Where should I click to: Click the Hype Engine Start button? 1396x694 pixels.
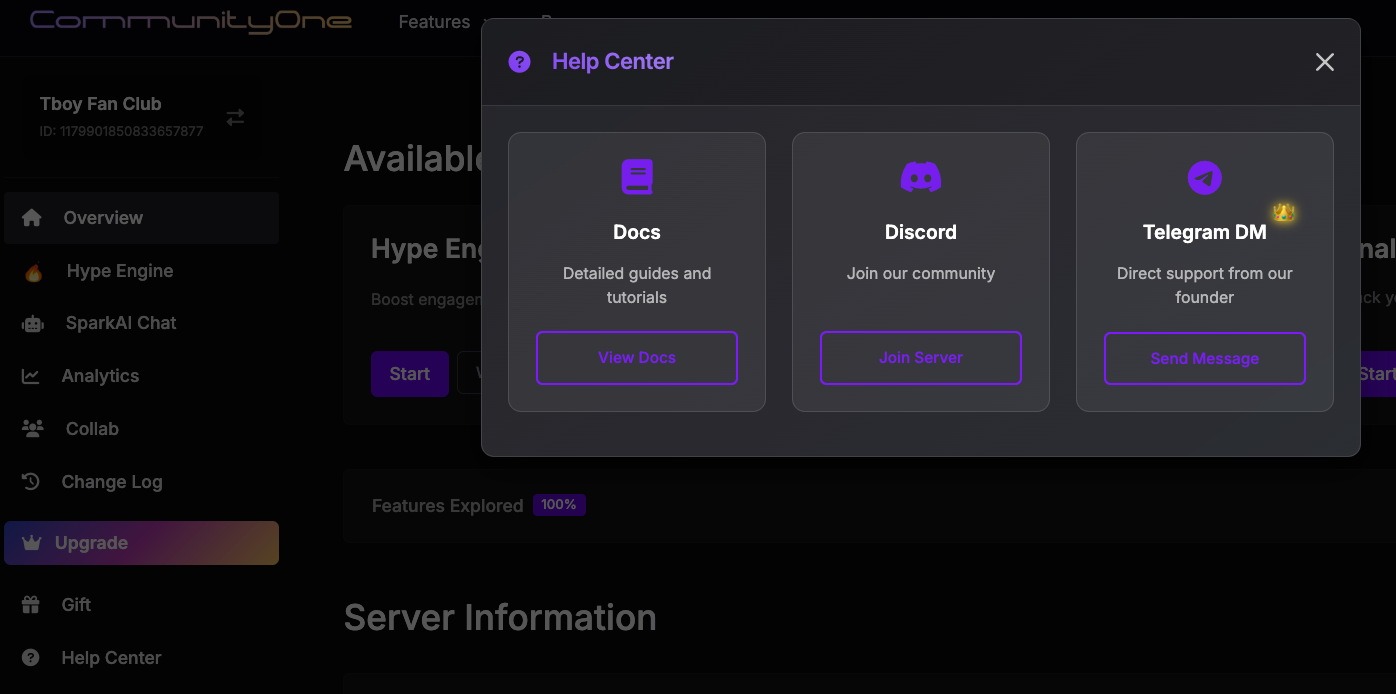(x=410, y=374)
